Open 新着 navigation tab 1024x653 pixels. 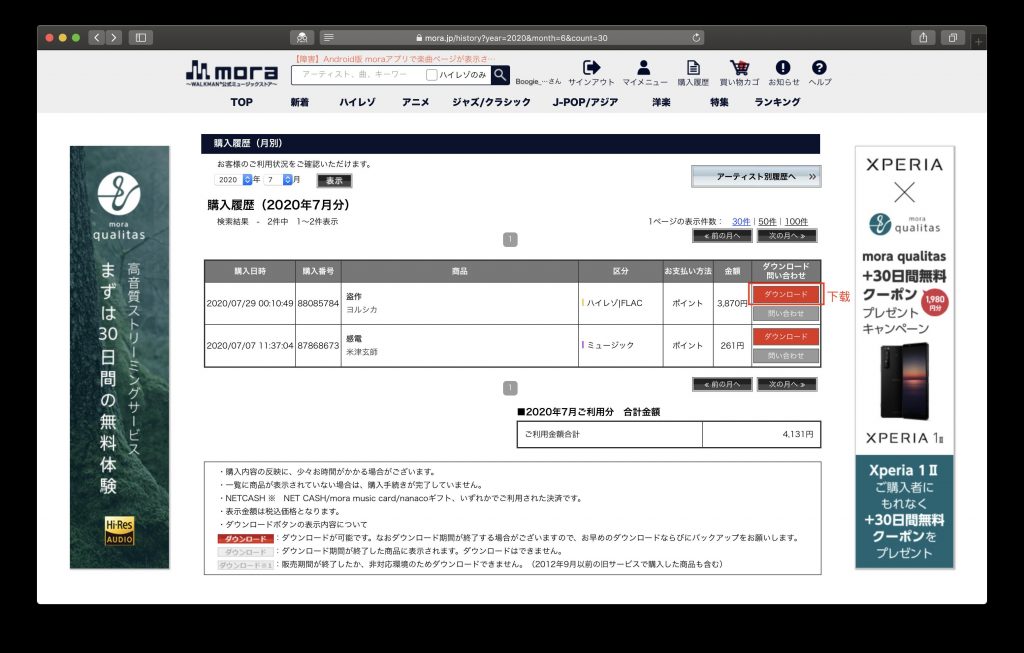coord(300,102)
